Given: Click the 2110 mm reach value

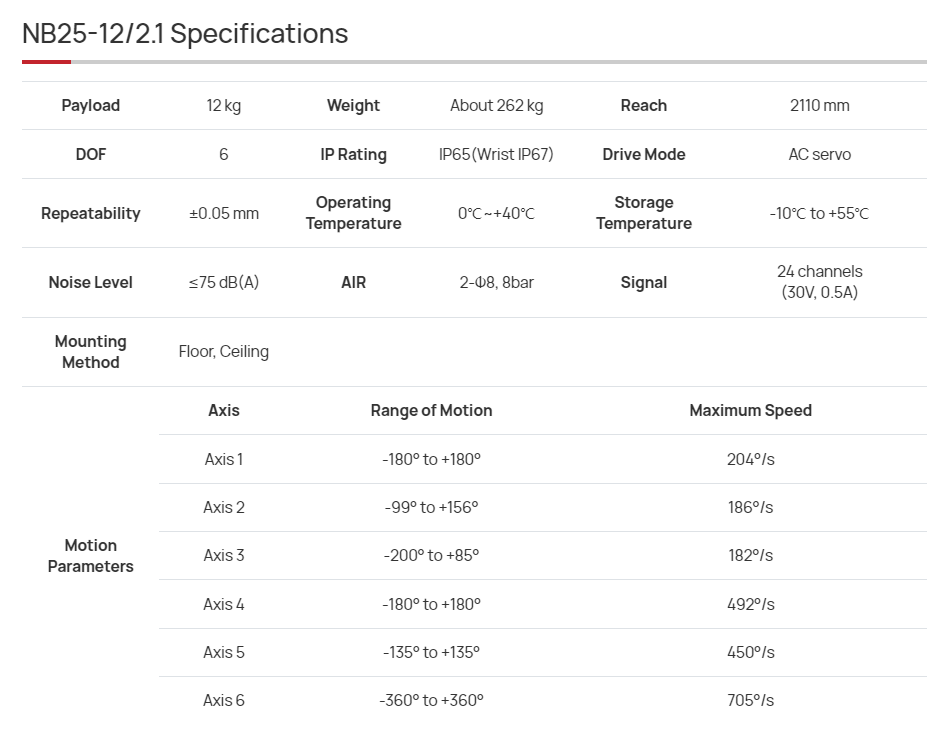Looking at the screenshot, I should [819, 105].
